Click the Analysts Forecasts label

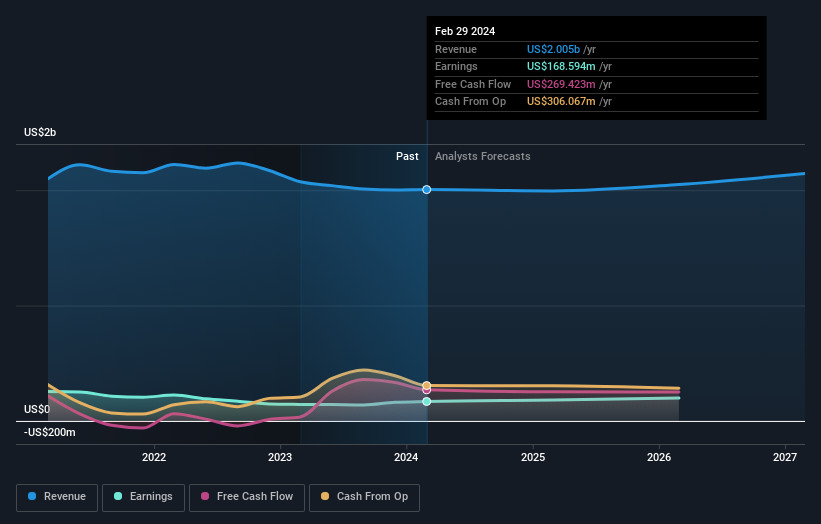pyautogui.click(x=483, y=157)
